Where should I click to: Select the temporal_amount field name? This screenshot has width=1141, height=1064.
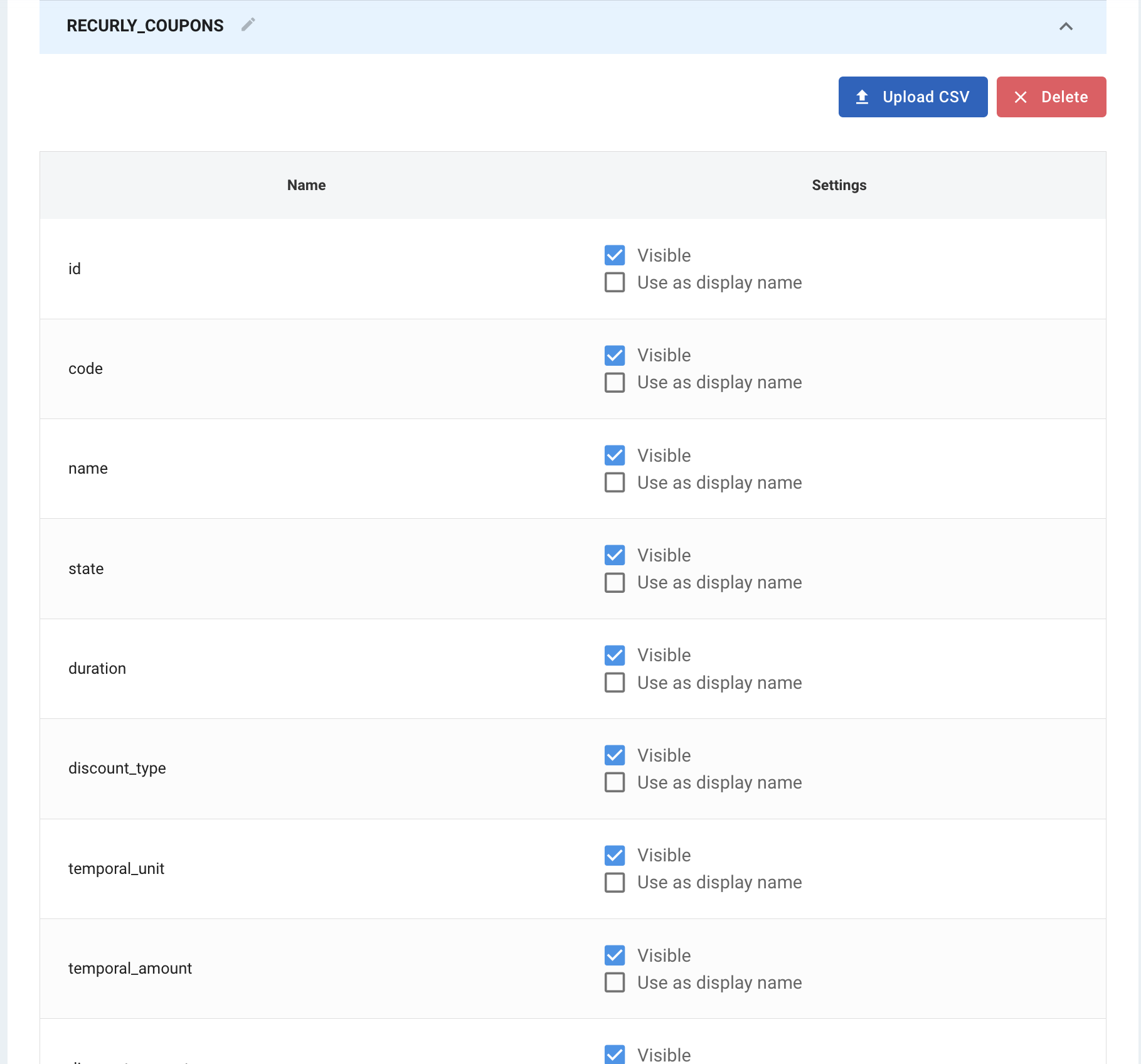pos(130,969)
